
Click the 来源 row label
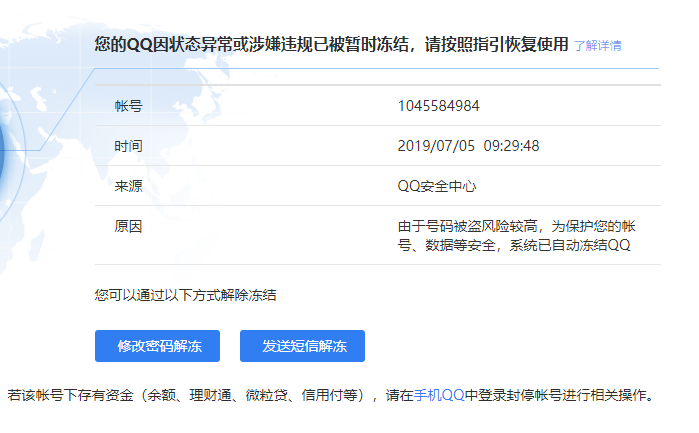128,186
